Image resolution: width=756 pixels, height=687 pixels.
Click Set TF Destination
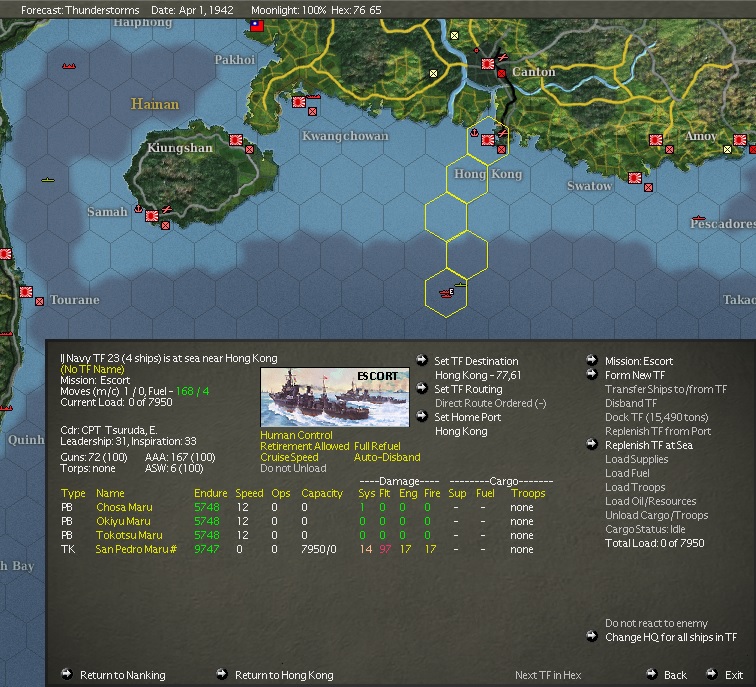click(x=476, y=361)
